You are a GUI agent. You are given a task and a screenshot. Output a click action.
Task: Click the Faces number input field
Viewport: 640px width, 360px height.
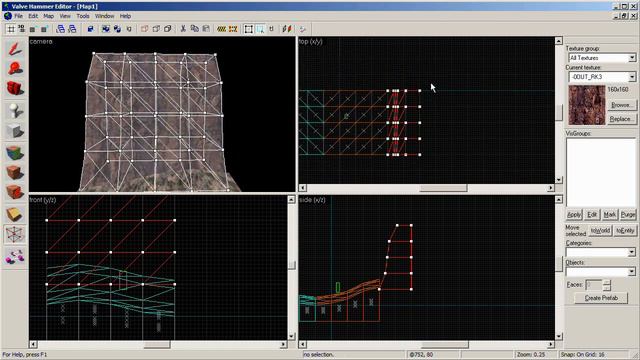[x=593, y=285]
